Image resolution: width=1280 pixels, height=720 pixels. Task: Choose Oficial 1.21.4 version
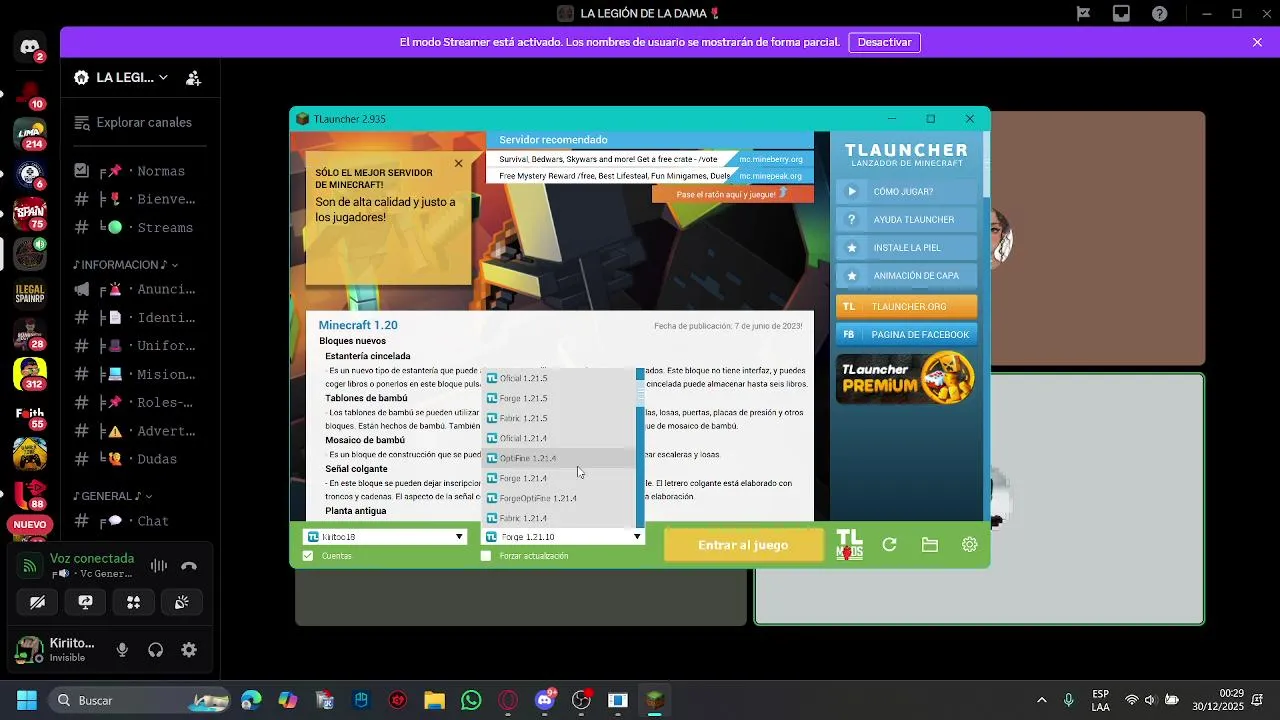click(559, 438)
